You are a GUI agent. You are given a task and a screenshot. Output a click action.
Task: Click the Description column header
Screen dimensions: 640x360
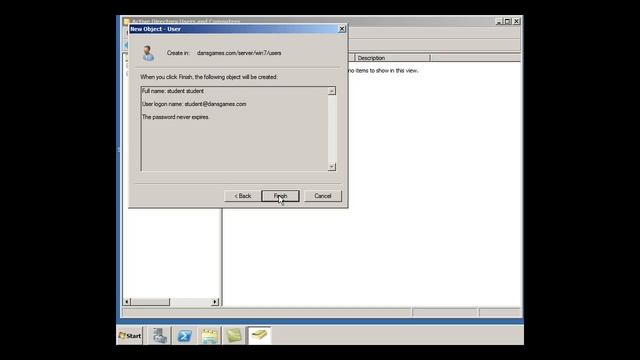(392, 58)
